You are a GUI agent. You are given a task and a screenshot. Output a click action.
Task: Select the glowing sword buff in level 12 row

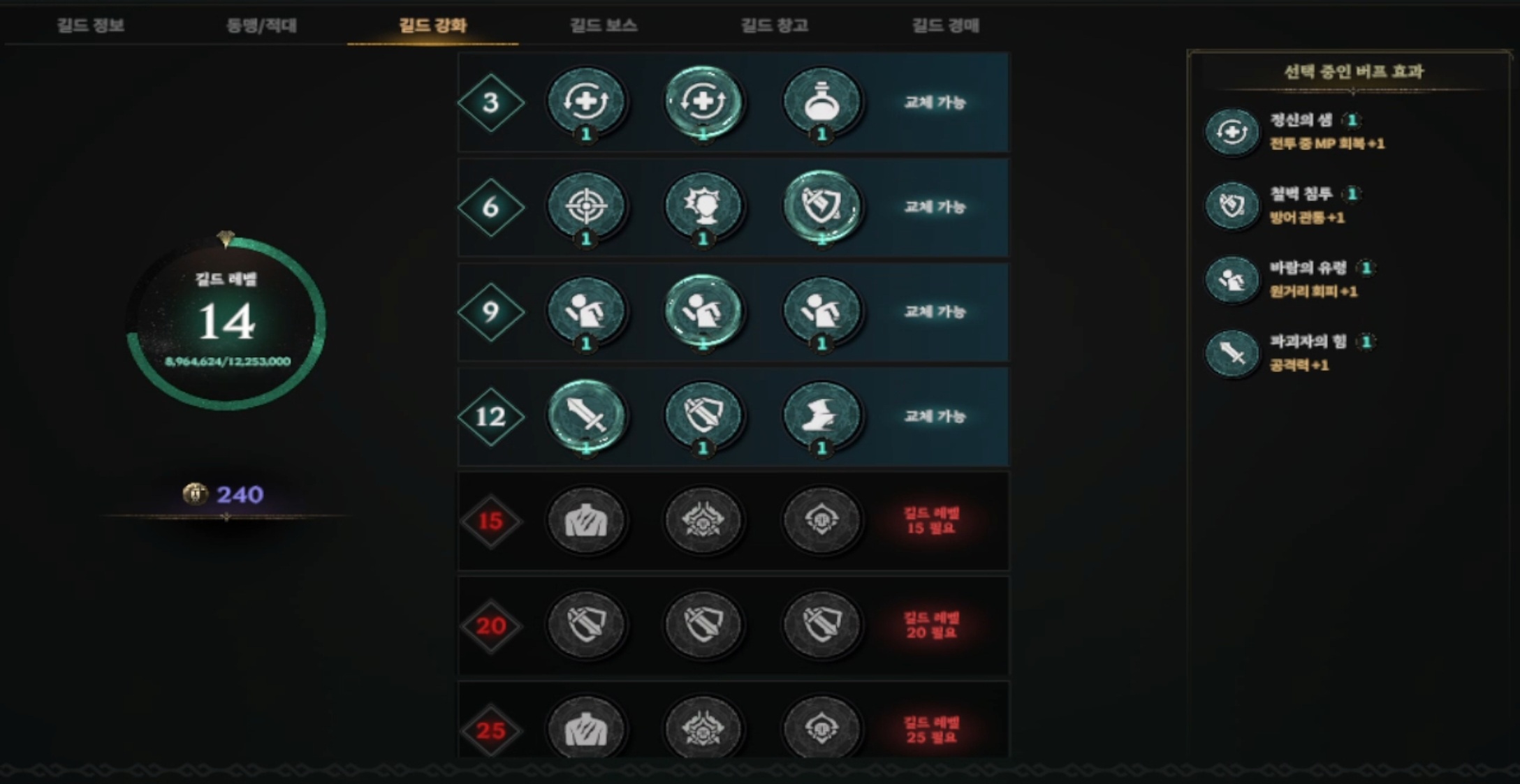coord(585,416)
